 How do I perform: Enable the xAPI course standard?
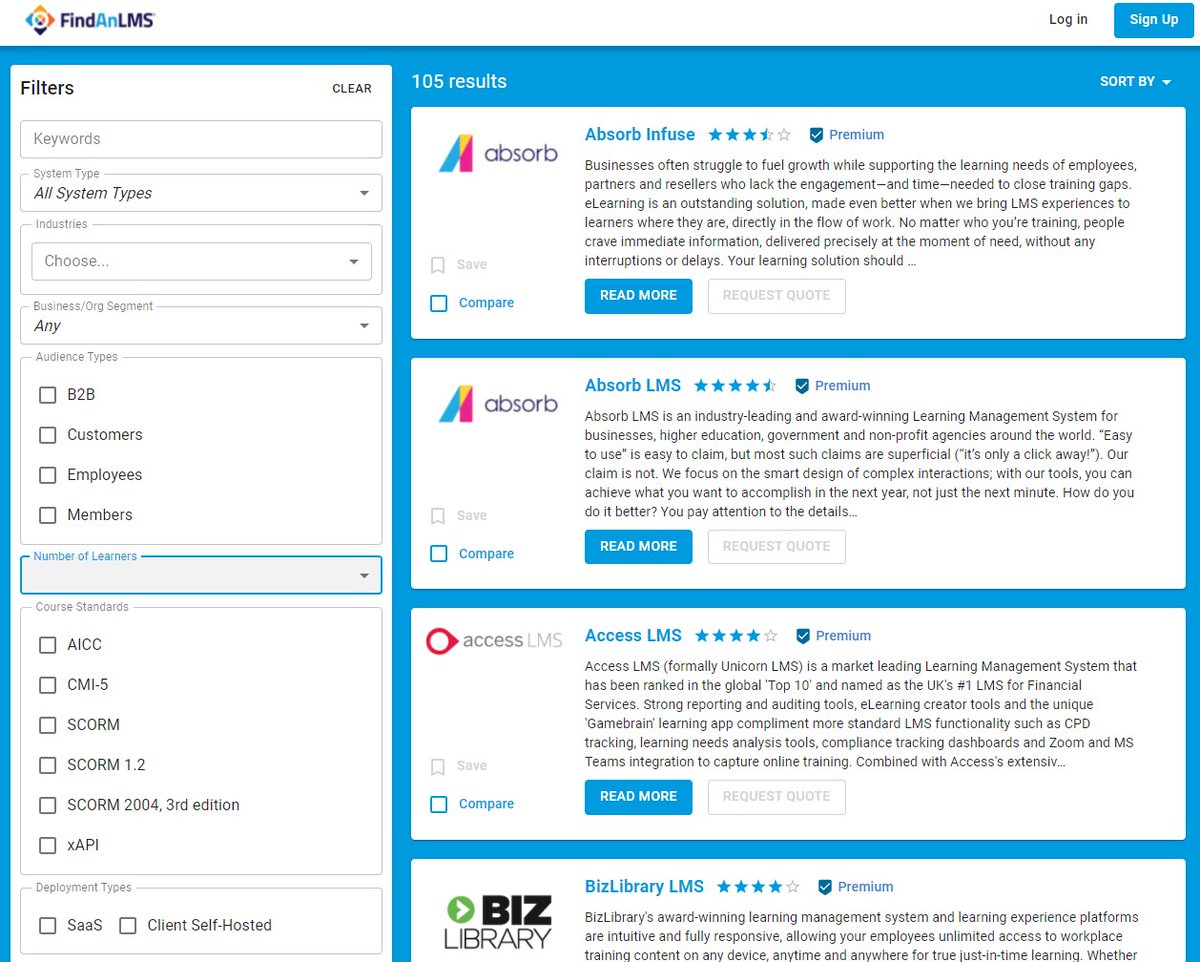click(x=47, y=845)
